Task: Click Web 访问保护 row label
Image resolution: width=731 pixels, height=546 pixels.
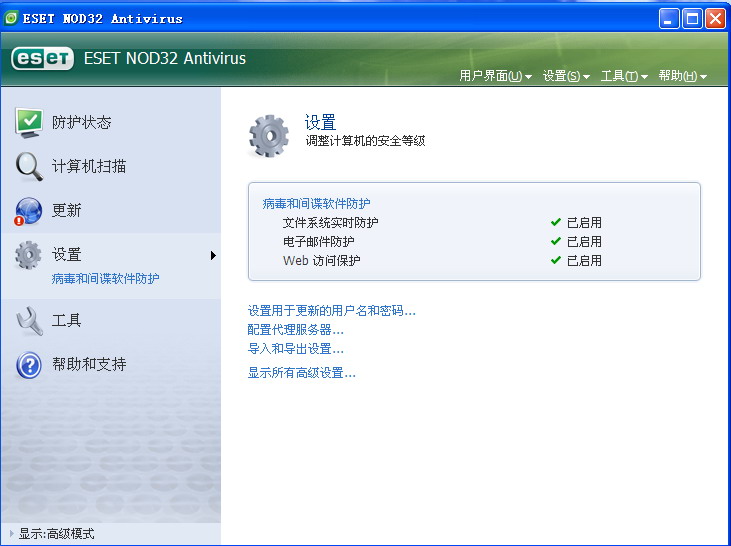Action: pyautogui.click(x=322, y=261)
